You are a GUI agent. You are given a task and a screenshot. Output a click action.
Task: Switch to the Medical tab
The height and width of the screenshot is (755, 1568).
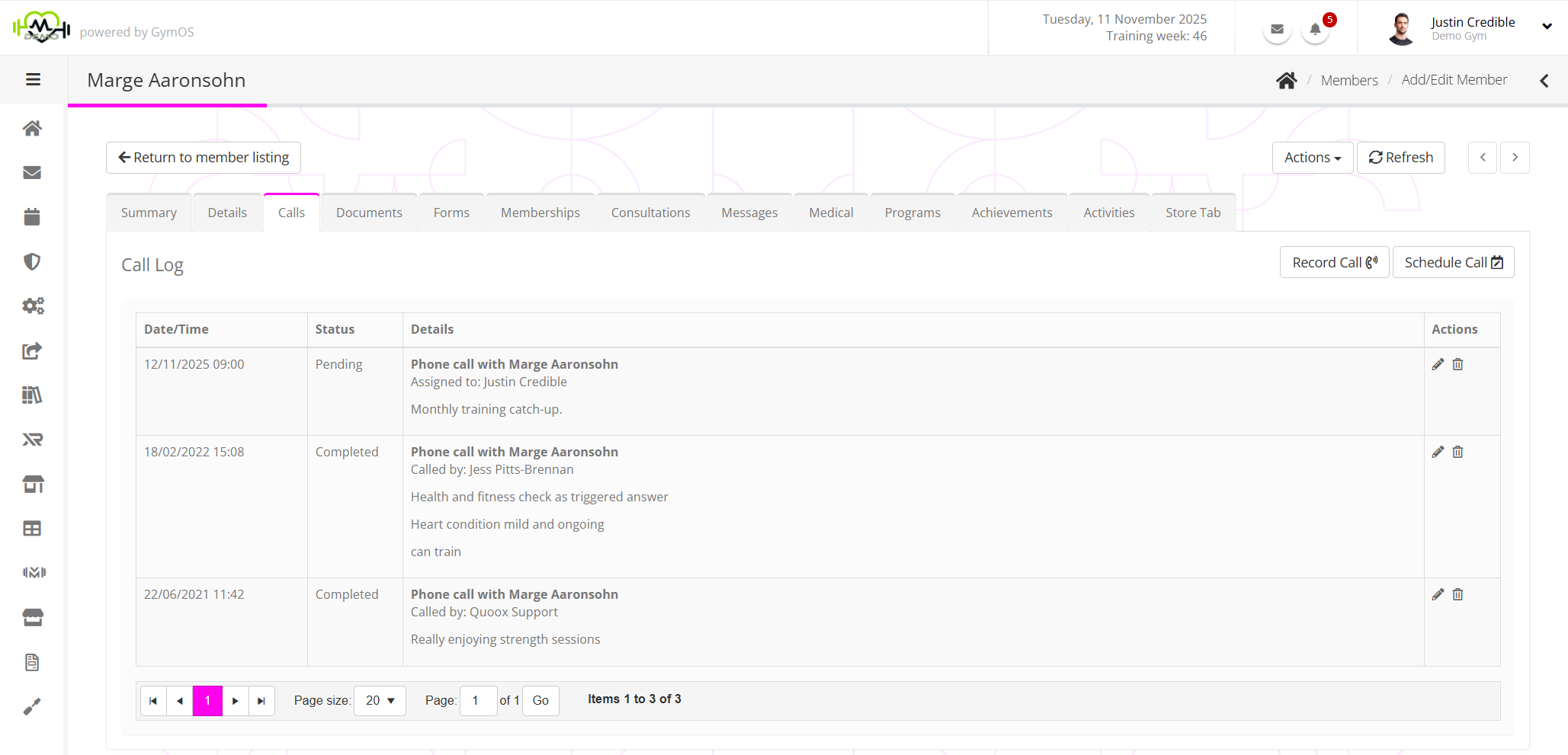[x=831, y=213]
